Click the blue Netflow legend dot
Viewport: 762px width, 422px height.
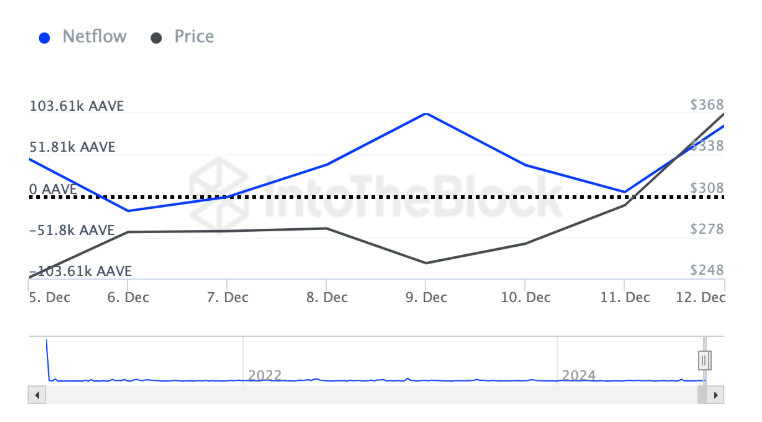pyautogui.click(x=43, y=38)
